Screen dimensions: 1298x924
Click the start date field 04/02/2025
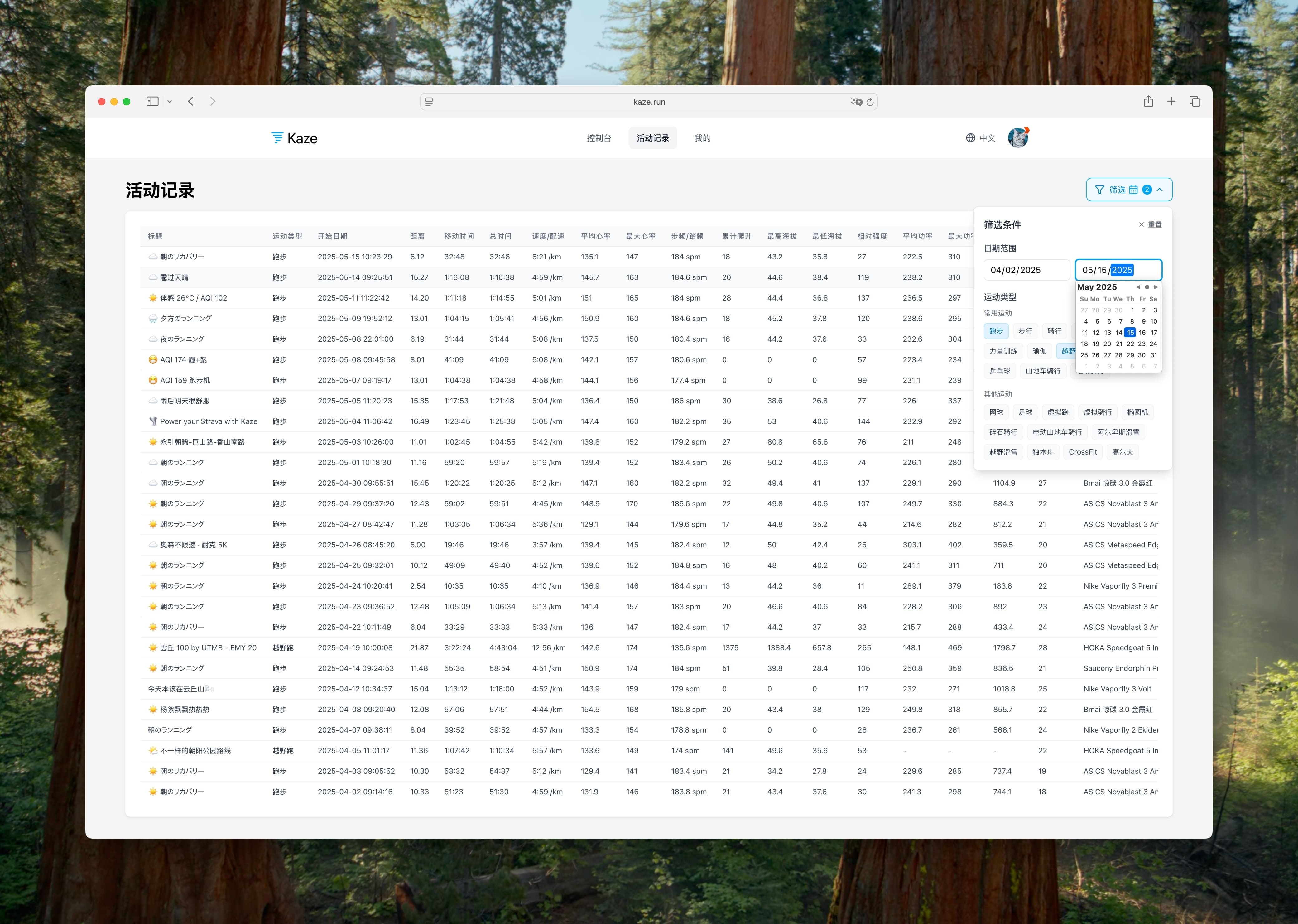pyautogui.click(x=1027, y=270)
